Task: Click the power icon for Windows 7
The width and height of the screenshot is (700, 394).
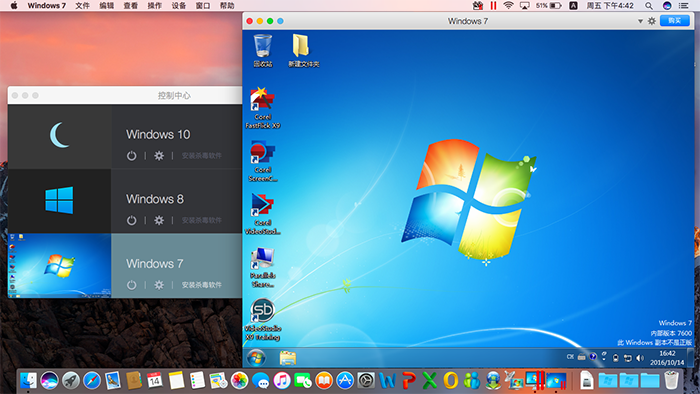Action: coord(131,285)
